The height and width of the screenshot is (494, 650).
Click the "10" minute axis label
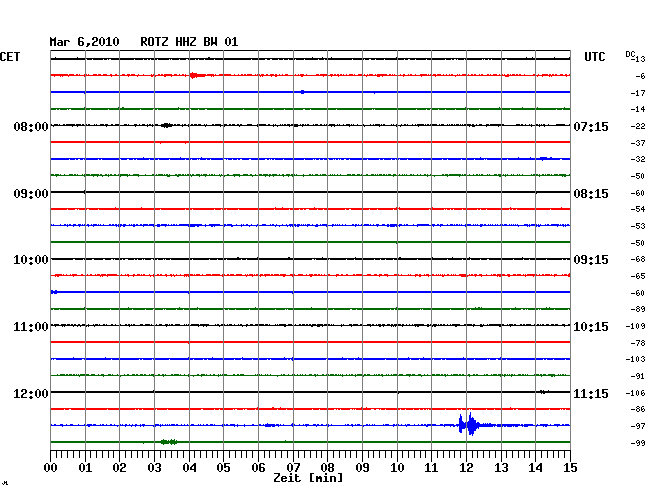point(397,468)
